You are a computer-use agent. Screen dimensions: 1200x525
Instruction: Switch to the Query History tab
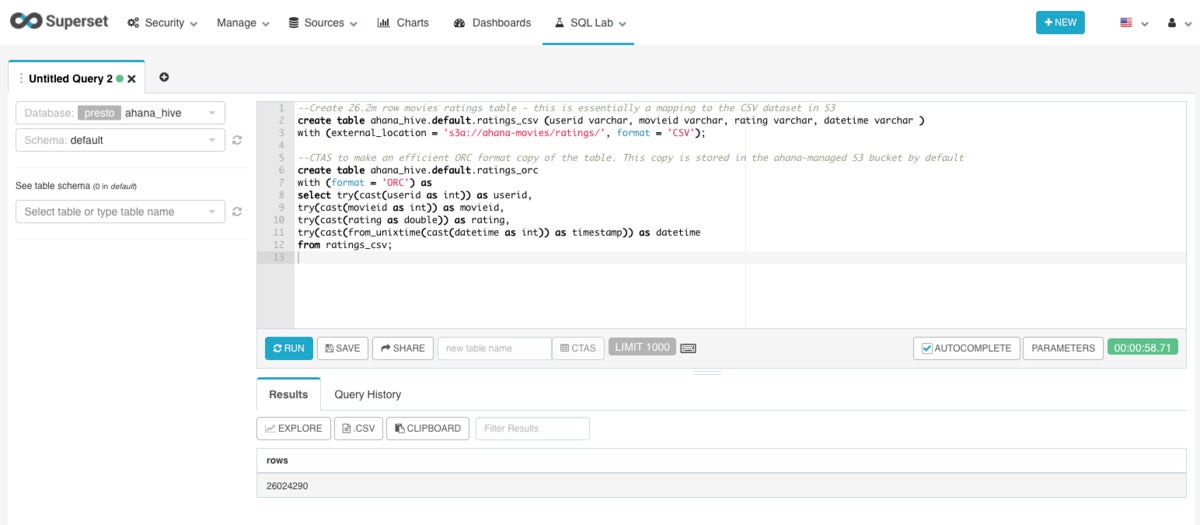[x=367, y=394]
